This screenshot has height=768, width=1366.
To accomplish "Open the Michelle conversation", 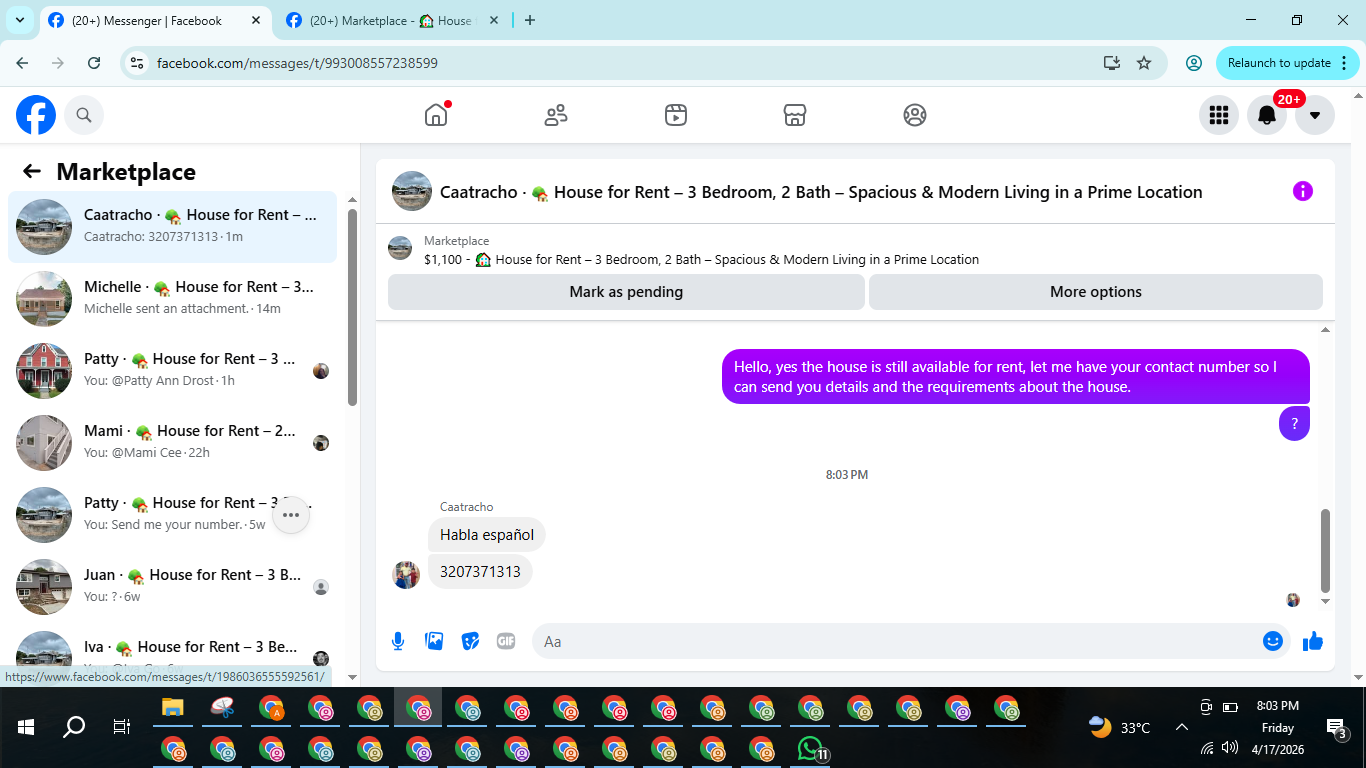I will [x=173, y=299].
